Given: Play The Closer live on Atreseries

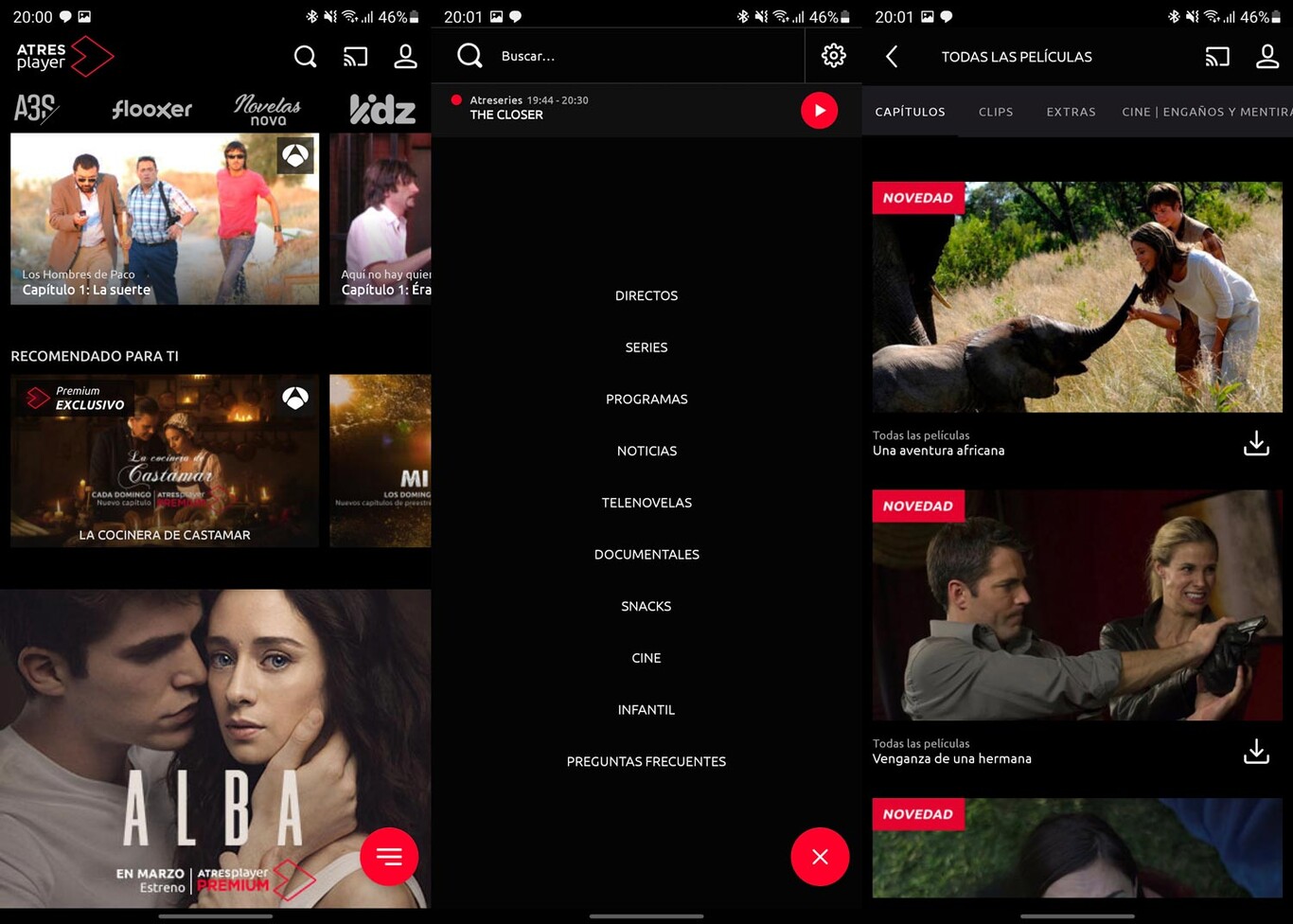Looking at the screenshot, I should [x=819, y=110].
